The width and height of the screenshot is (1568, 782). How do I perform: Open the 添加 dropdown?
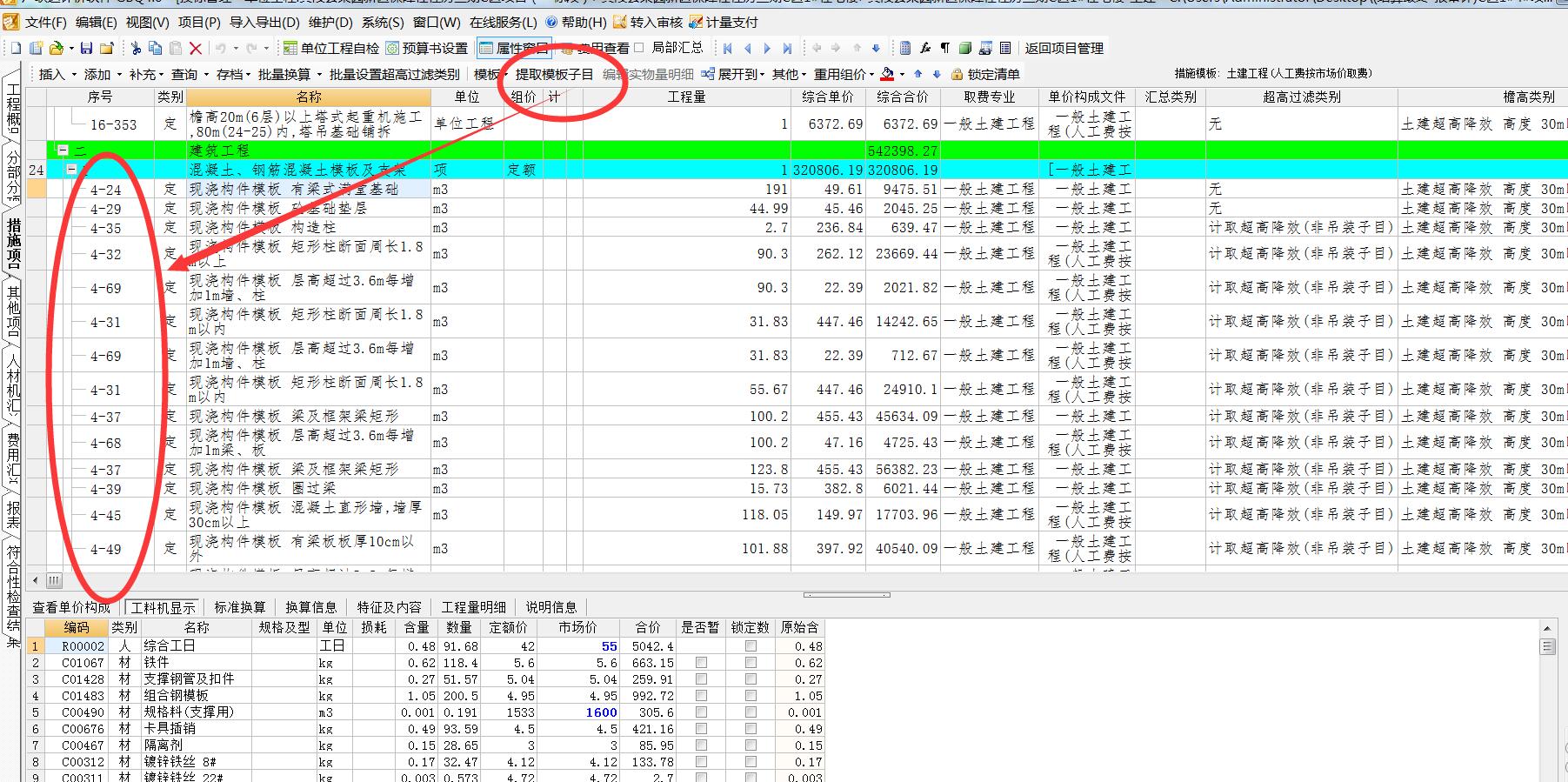pyautogui.click(x=103, y=74)
